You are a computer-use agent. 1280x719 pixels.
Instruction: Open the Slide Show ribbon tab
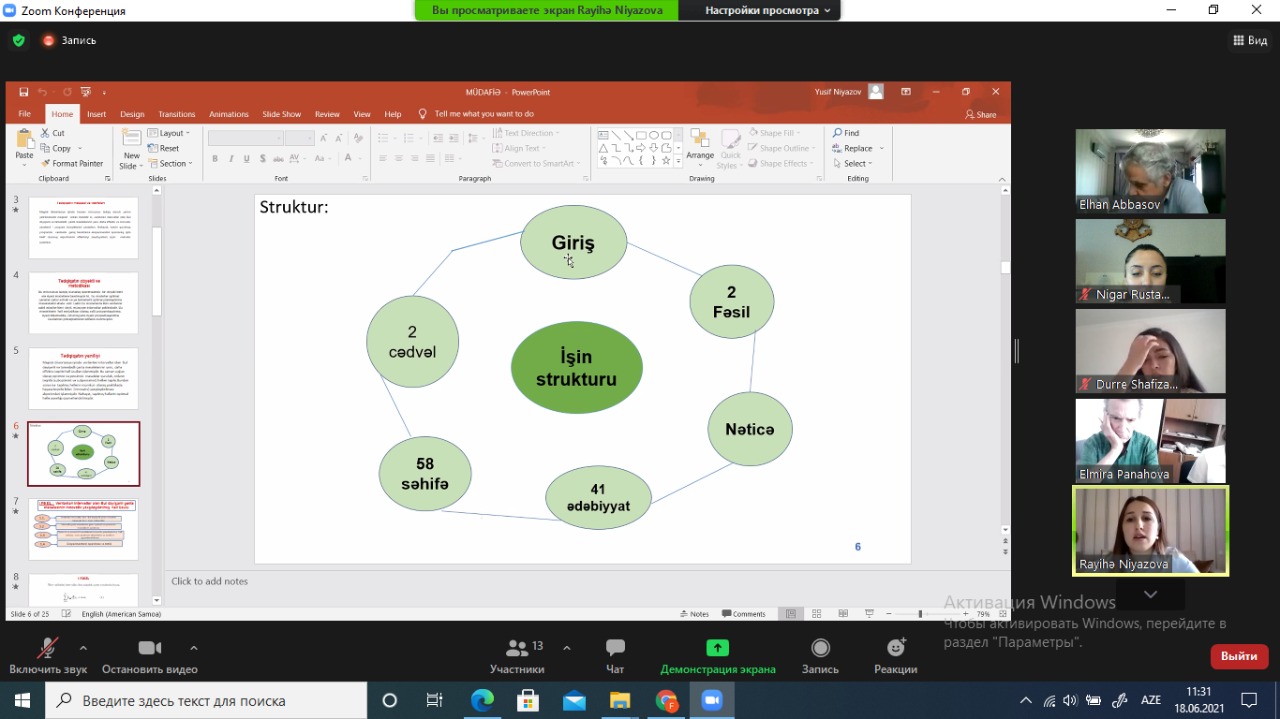pos(281,114)
